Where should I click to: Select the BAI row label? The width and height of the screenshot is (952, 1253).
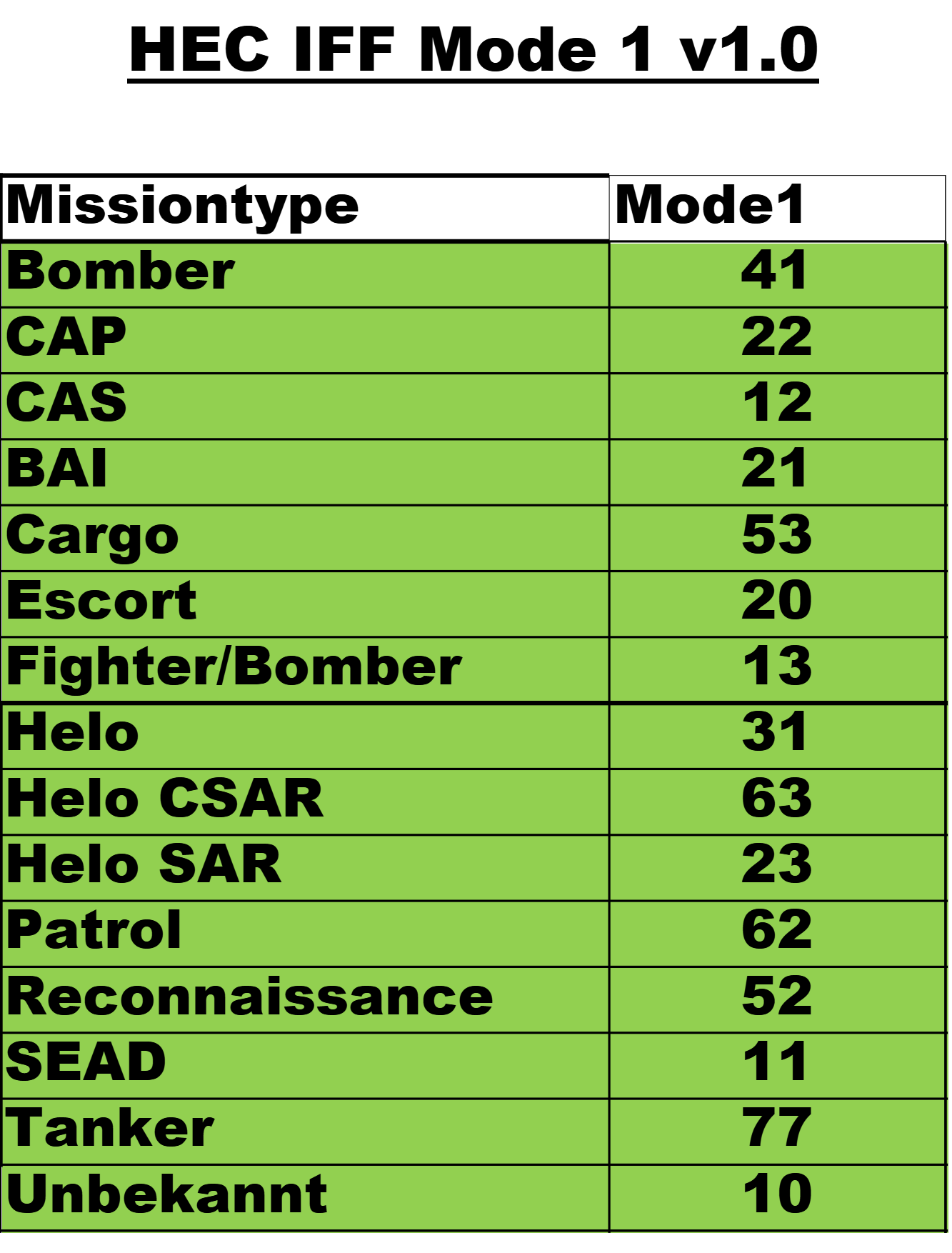(x=57, y=470)
